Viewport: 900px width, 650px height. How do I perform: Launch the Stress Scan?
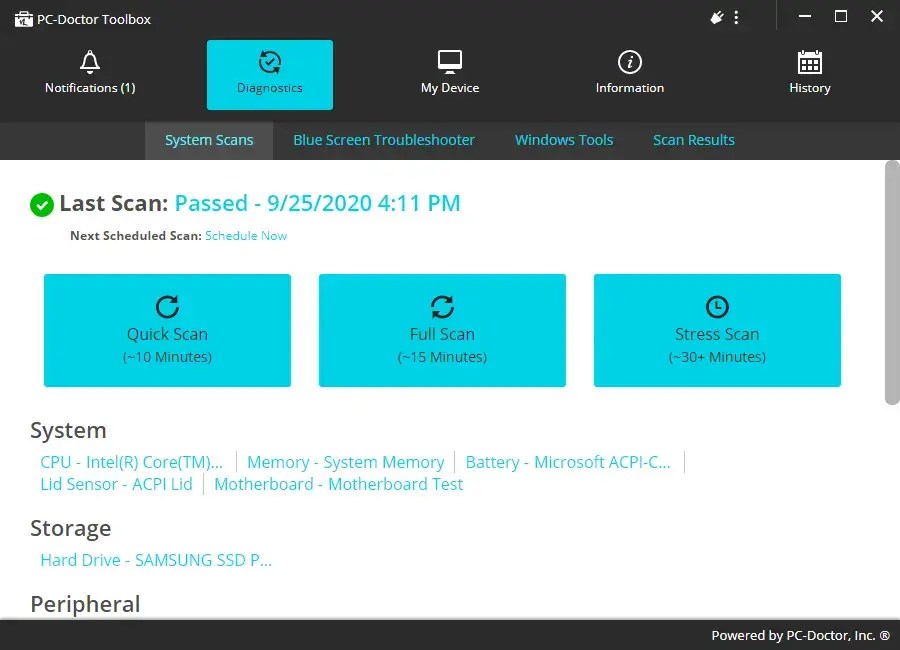(x=716, y=330)
